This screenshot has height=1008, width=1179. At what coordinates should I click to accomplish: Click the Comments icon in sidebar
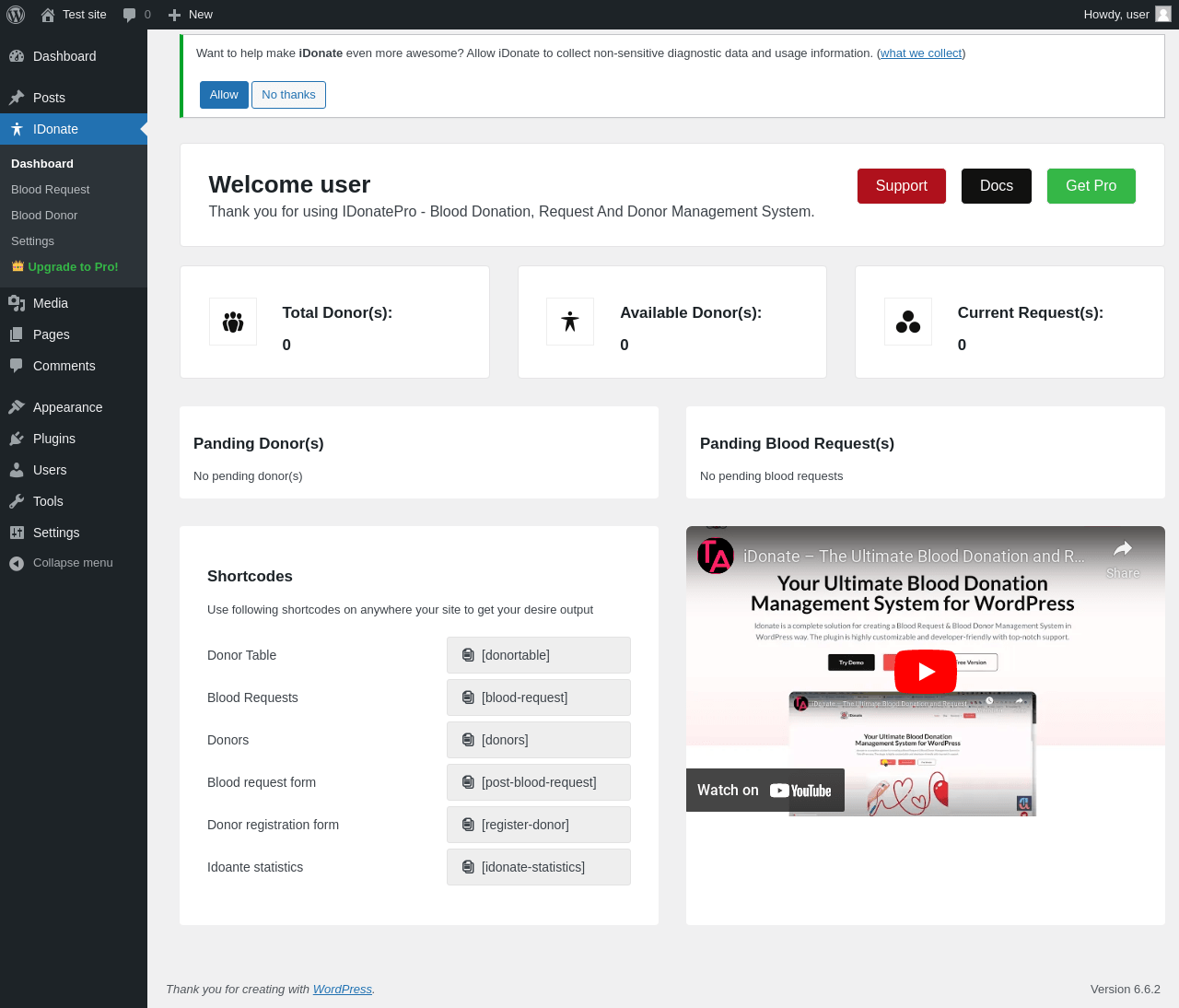coord(17,366)
